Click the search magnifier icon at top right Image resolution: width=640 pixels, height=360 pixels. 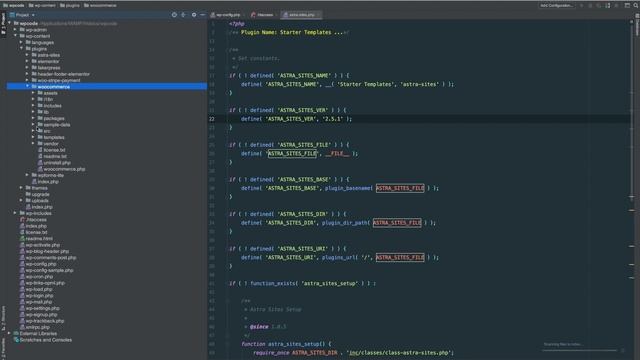(636, 5)
